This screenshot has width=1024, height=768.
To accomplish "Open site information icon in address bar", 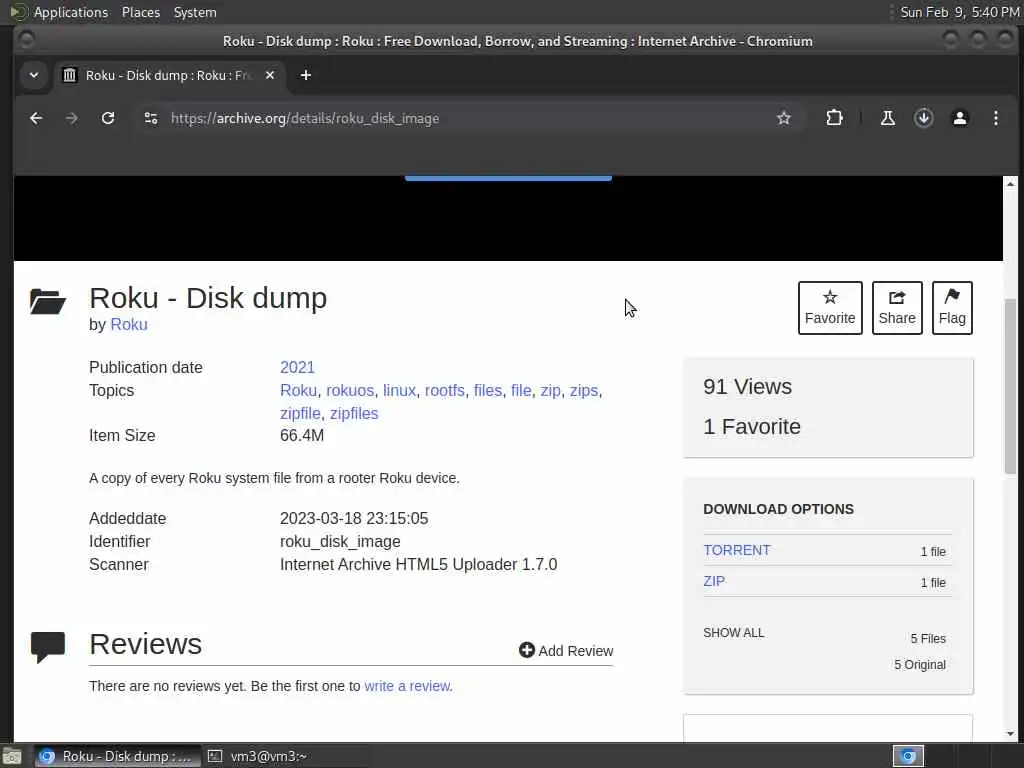I will tap(151, 118).
